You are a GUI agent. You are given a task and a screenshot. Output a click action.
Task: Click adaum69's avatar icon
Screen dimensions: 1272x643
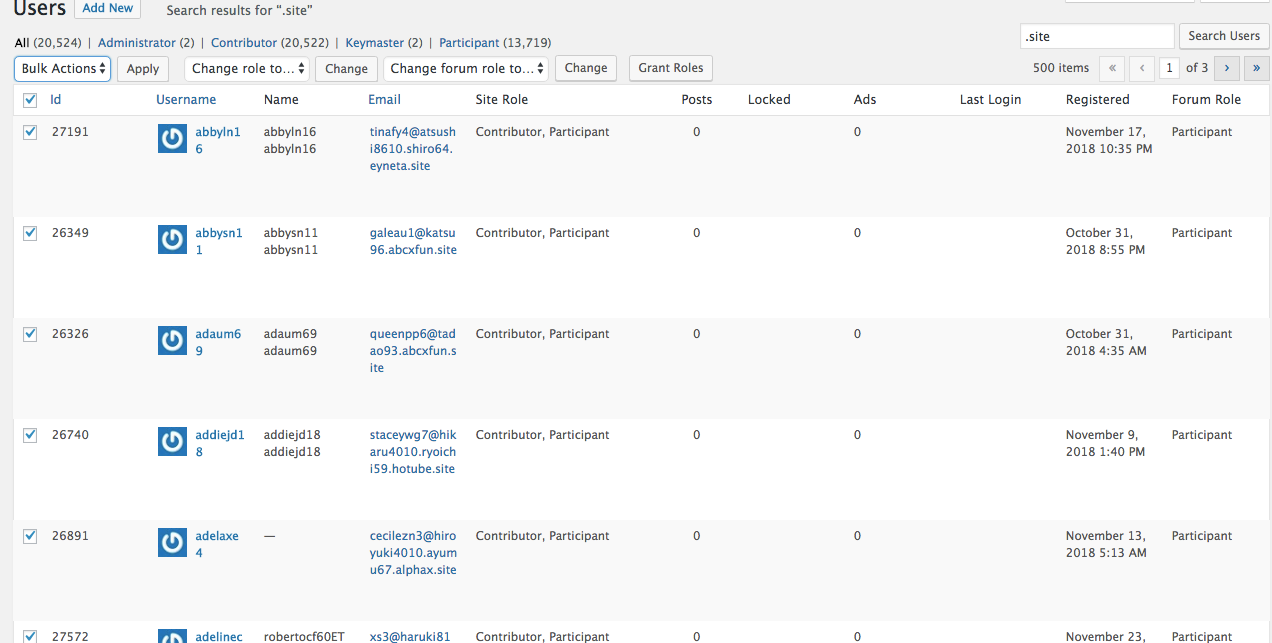point(172,340)
